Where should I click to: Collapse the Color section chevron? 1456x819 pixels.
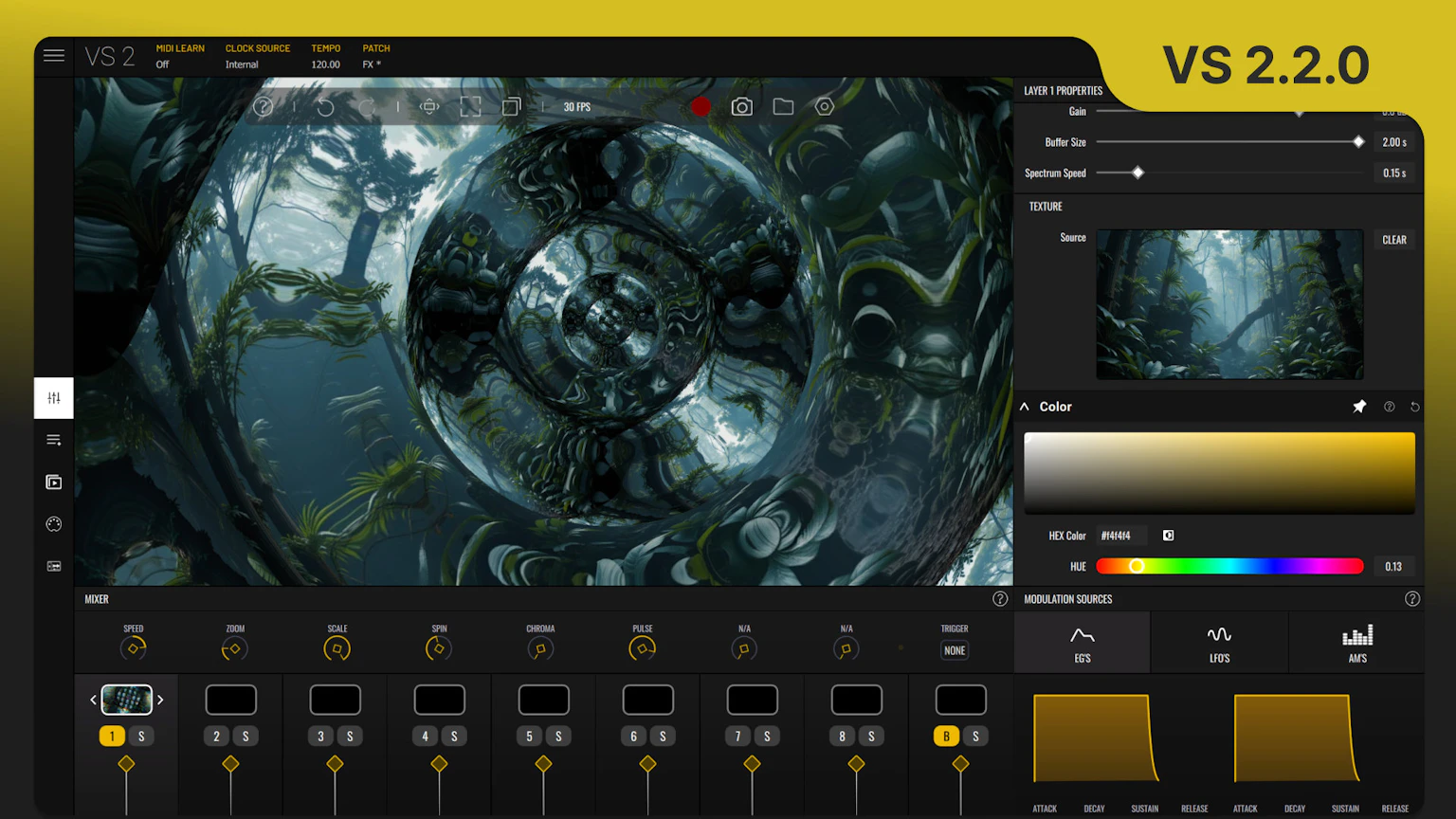tap(1025, 407)
